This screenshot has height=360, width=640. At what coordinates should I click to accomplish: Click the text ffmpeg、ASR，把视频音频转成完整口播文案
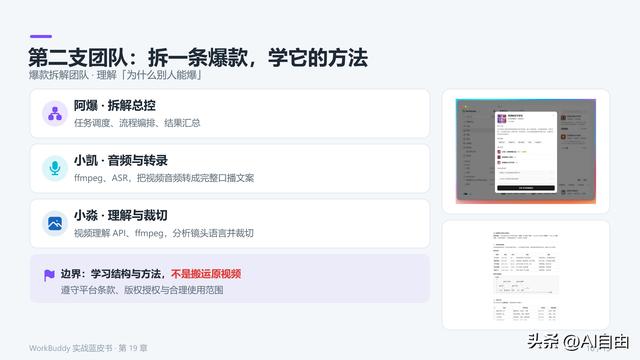pos(164,178)
